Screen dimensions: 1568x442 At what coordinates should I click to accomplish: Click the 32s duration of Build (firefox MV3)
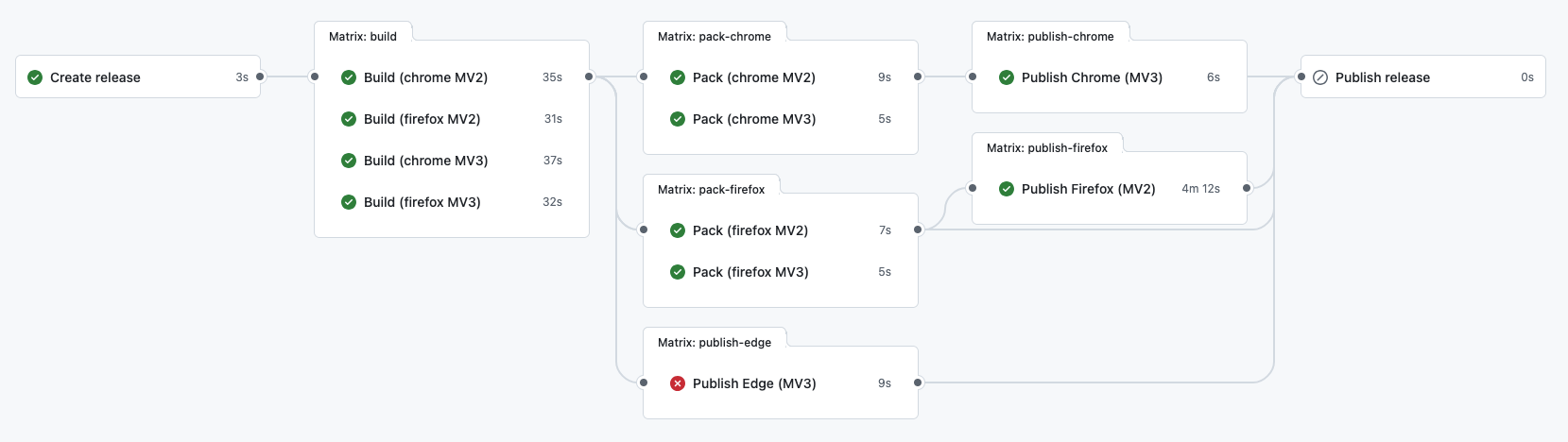(x=552, y=202)
